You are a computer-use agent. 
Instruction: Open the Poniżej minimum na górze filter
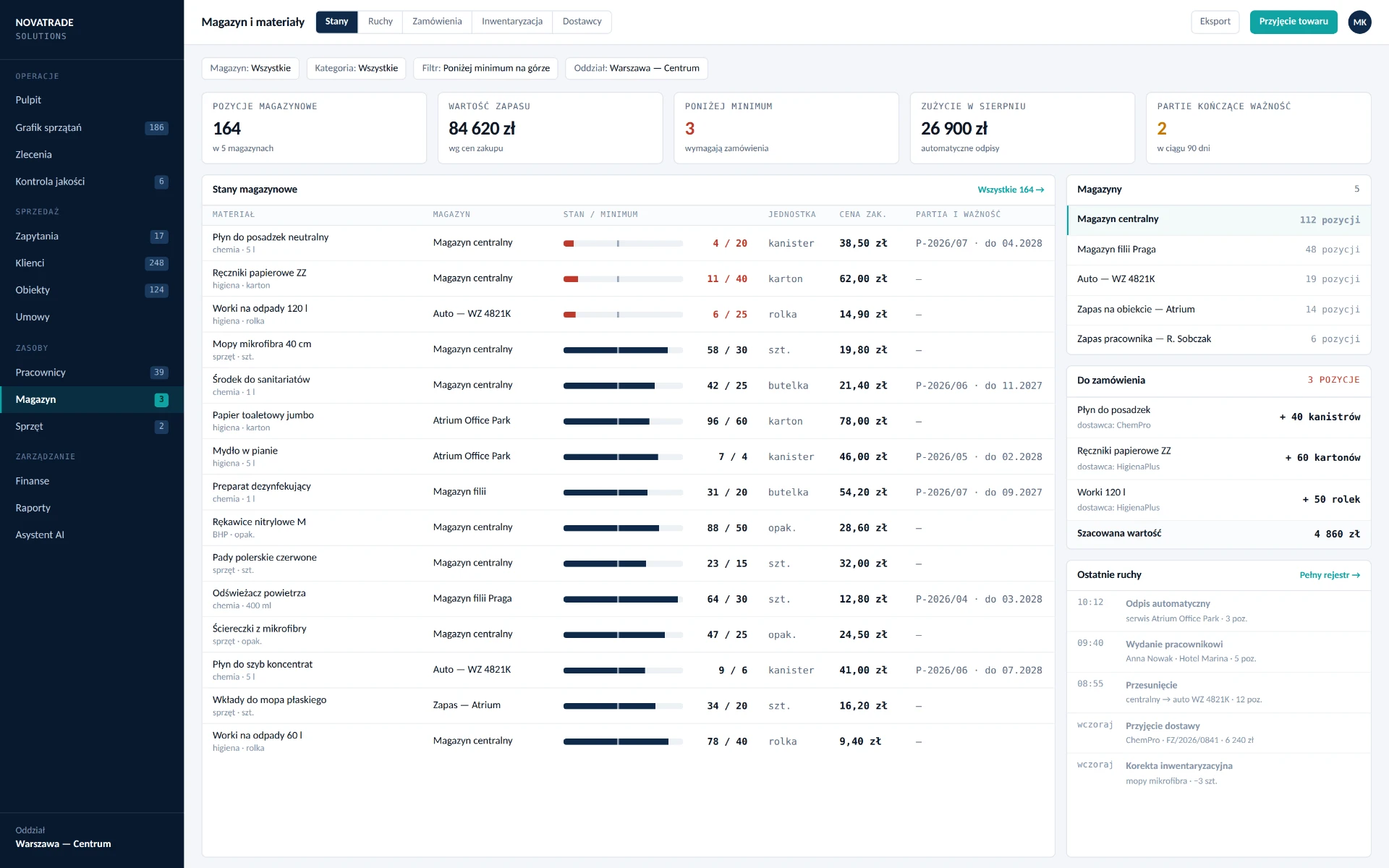(485, 68)
